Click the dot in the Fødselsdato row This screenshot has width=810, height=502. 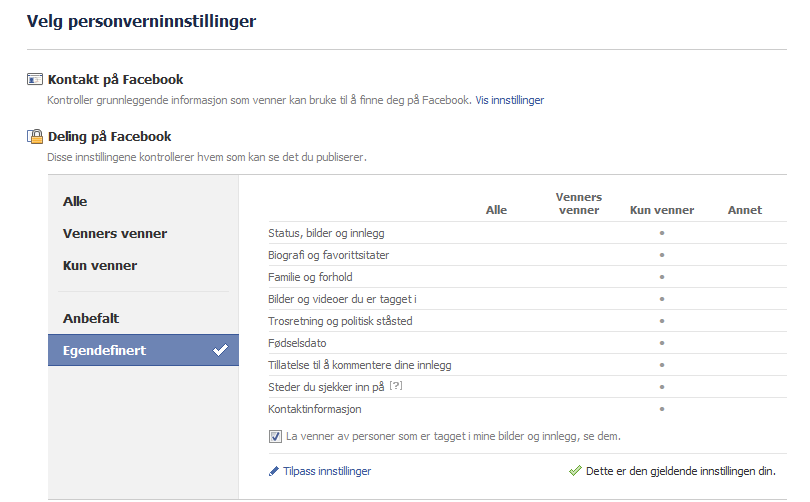[x=662, y=343]
